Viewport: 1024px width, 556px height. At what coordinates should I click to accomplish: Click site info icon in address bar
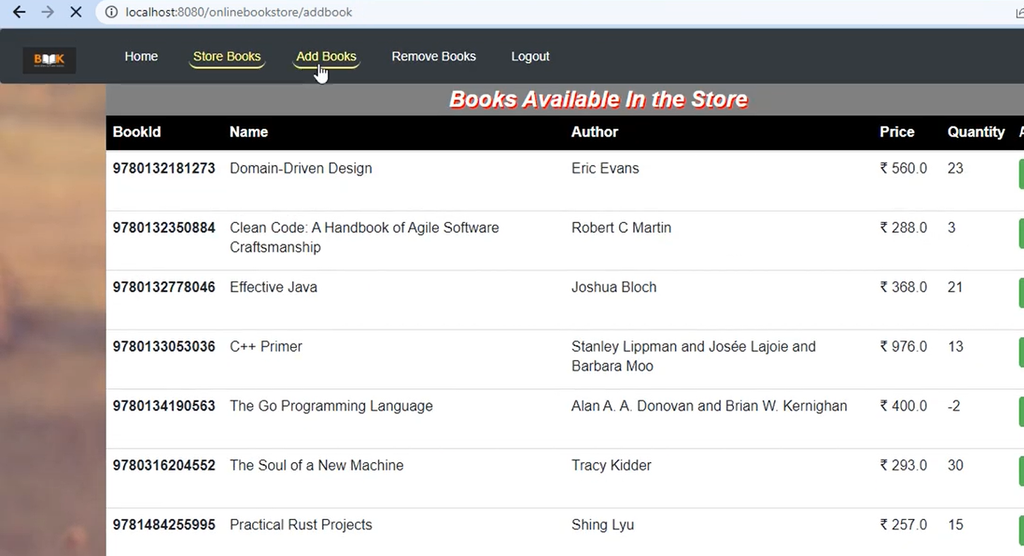[x=112, y=12]
